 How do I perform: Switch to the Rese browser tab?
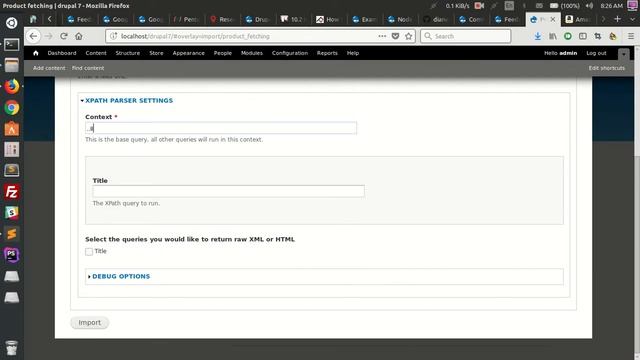[222, 19]
